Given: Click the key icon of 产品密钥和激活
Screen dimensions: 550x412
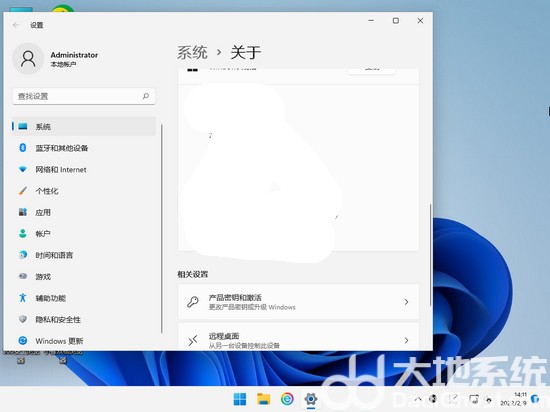Looking at the screenshot, I should [x=193, y=302].
